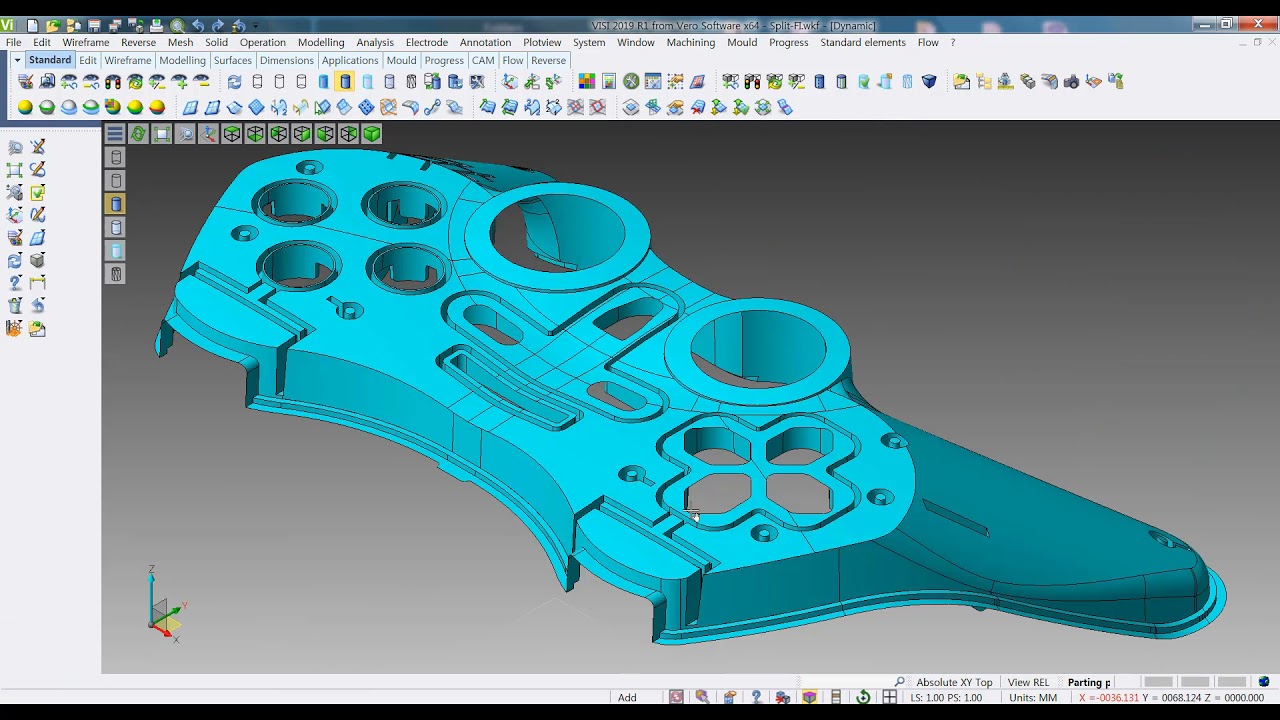Switch to the Modelling toolbar tab
1280x720 pixels.
coord(182,60)
